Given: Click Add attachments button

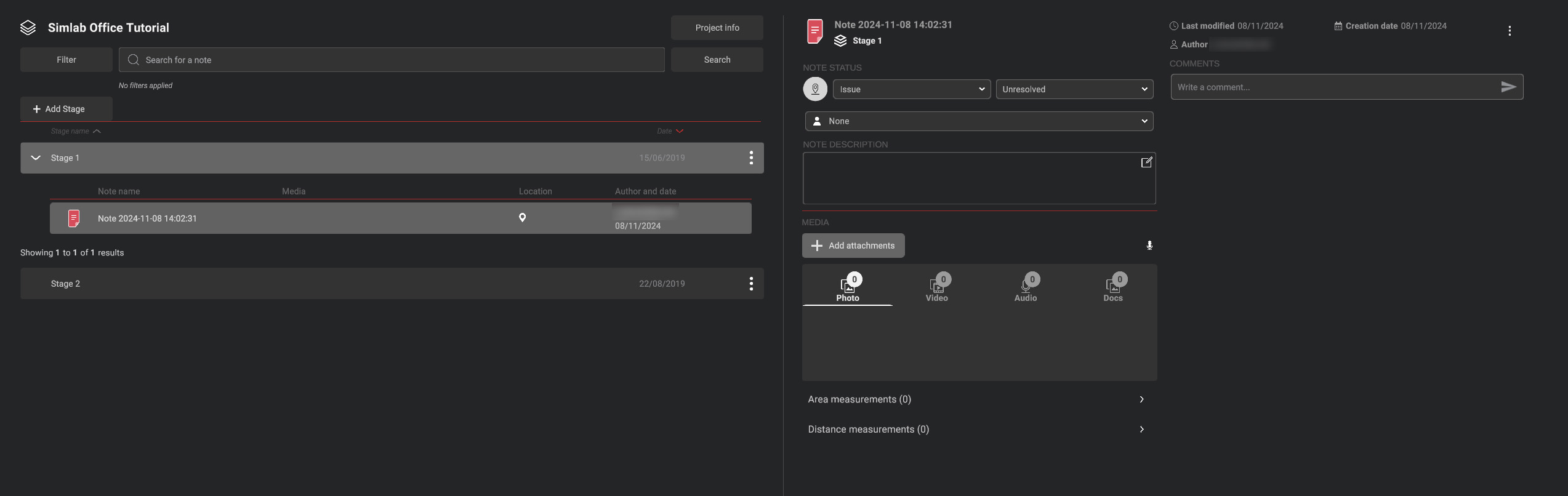Looking at the screenshot, I should click(853, 246).
